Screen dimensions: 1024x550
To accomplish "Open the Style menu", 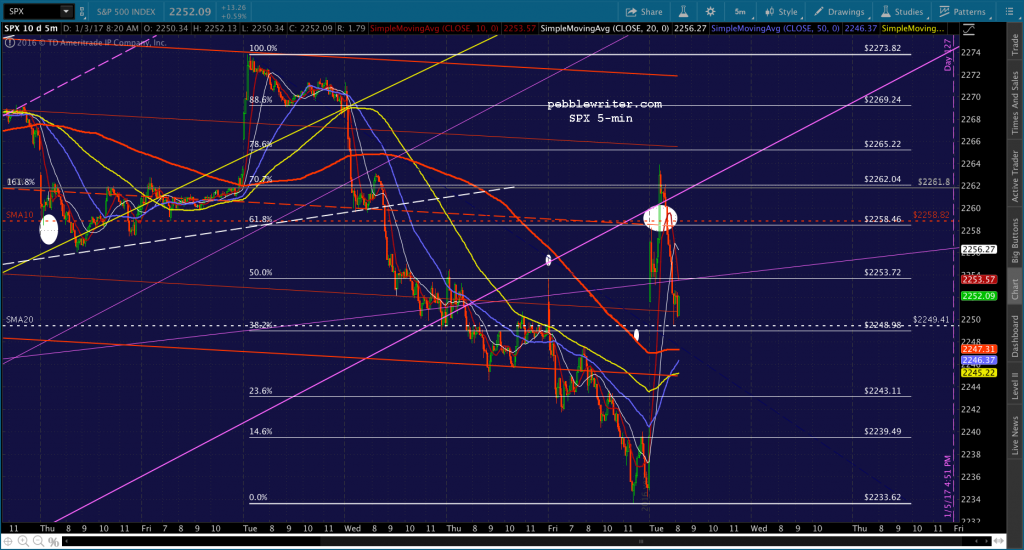I will coord(782,12).
